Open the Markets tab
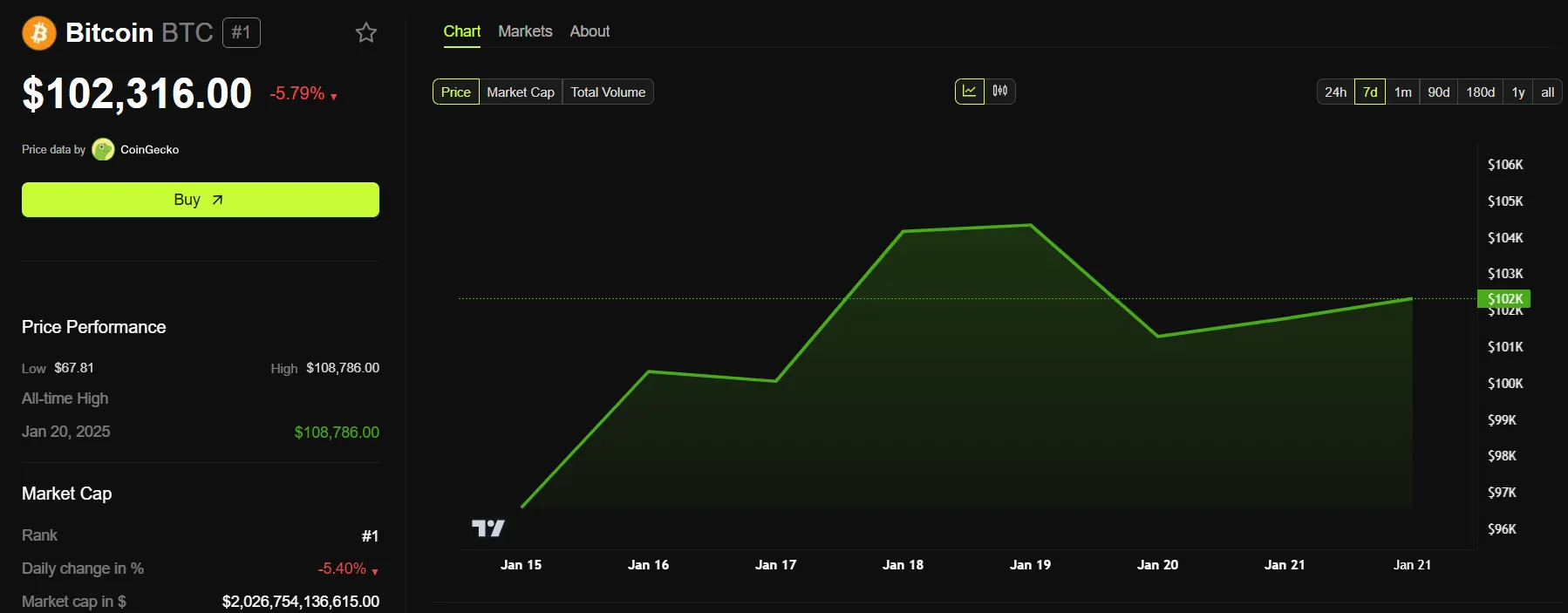 pyautogui.click(x=525, y=31)
